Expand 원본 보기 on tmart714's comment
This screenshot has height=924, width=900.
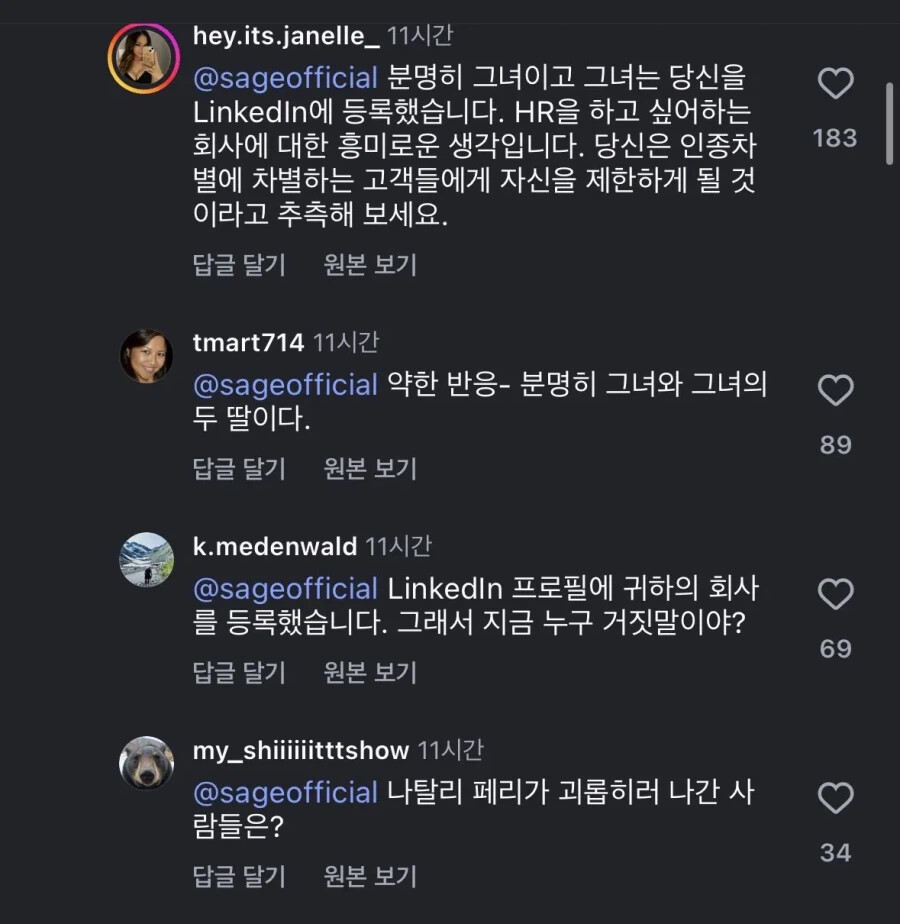370,469
